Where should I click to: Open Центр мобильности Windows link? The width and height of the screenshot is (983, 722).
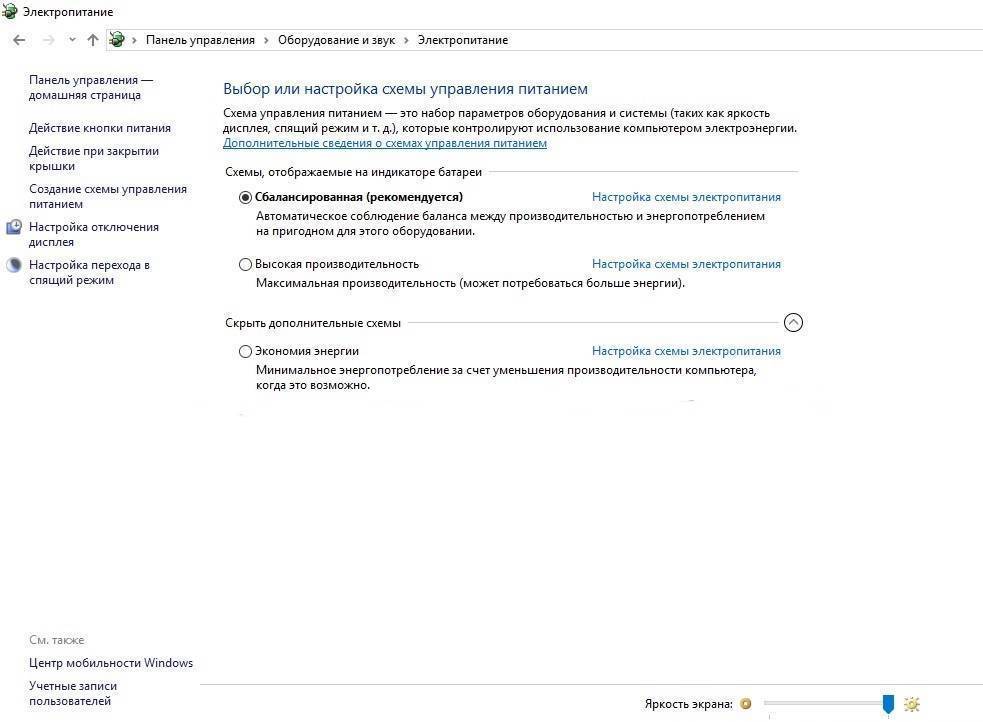111,663
